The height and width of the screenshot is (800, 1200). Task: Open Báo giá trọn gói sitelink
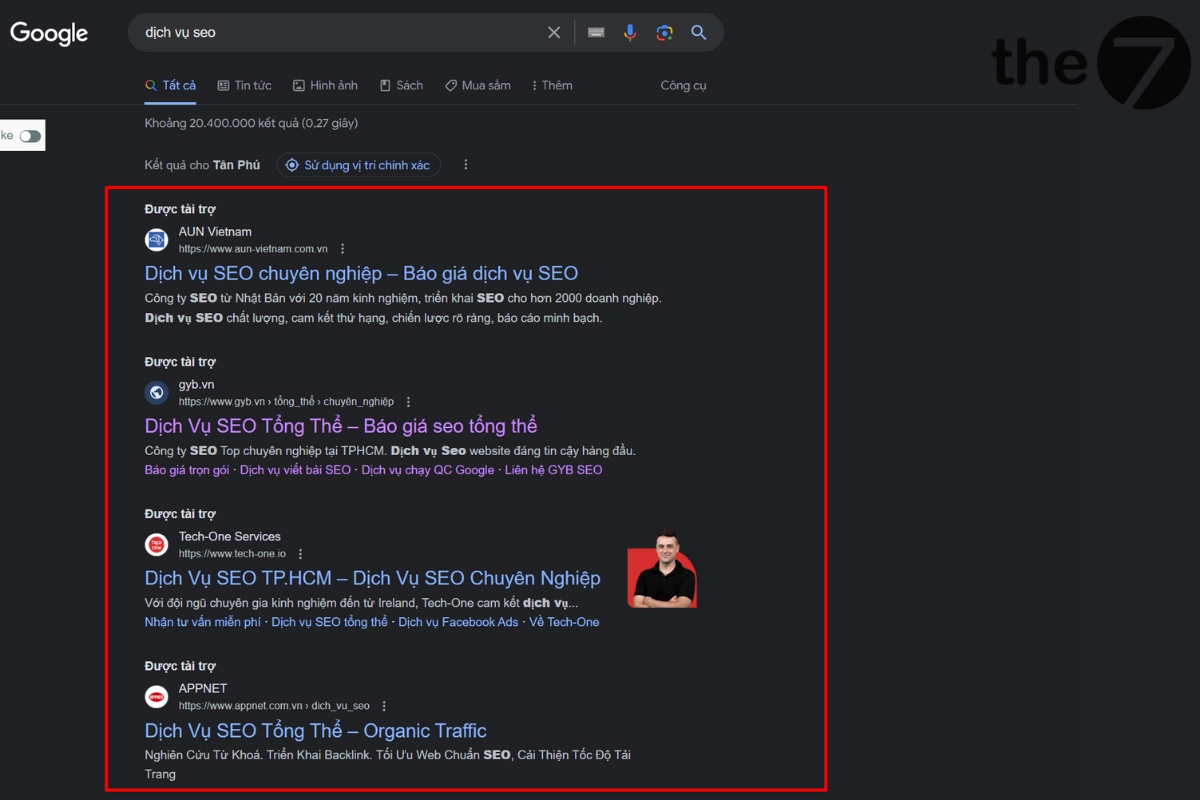(x=187, y=470)
